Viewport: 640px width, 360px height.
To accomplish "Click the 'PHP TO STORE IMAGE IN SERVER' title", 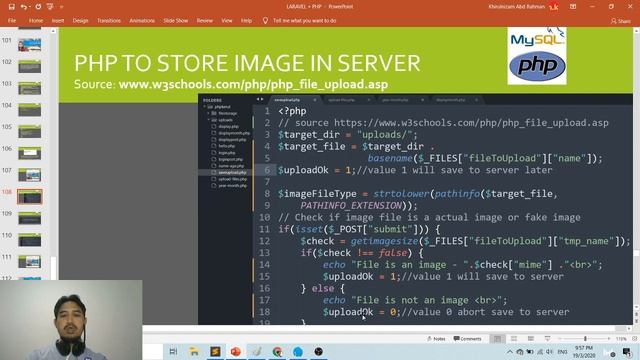I will point(247,63).
